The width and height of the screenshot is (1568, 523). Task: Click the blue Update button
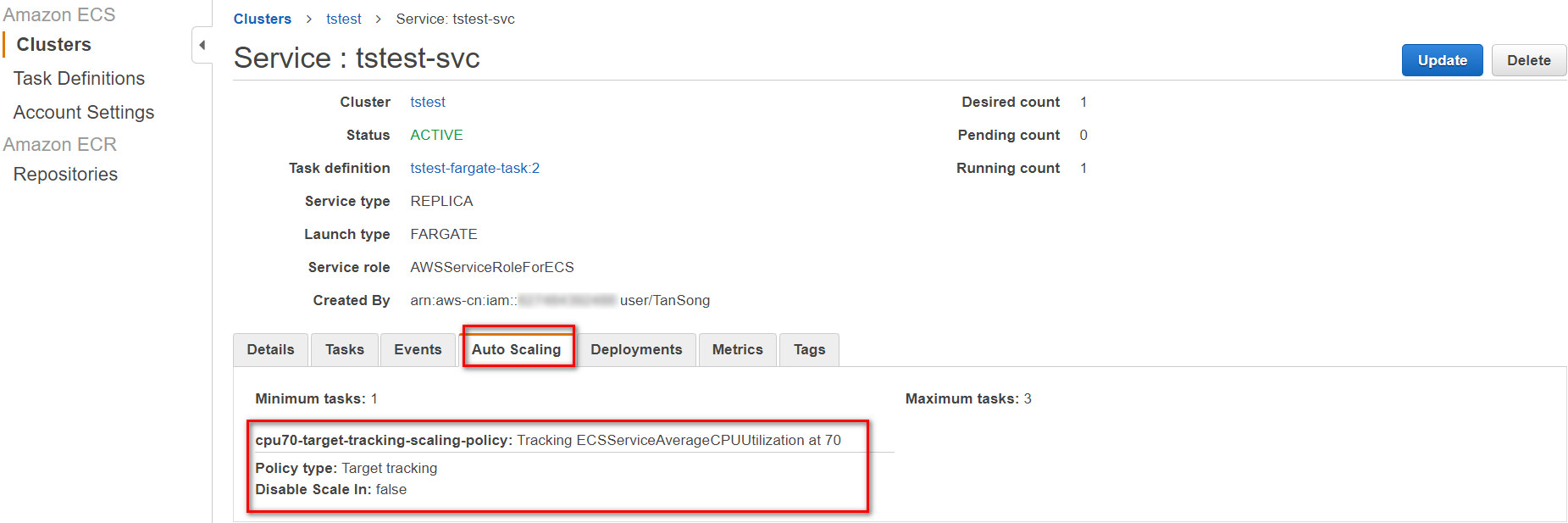click(x=1442, y=60)
